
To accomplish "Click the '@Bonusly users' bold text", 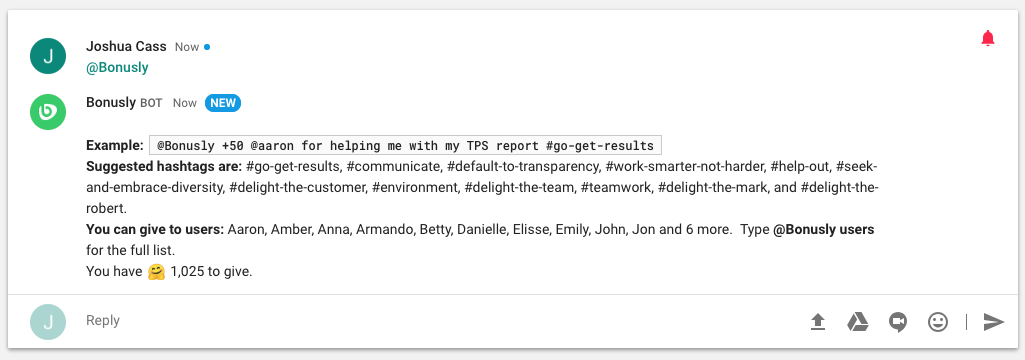I will (824, 230).
